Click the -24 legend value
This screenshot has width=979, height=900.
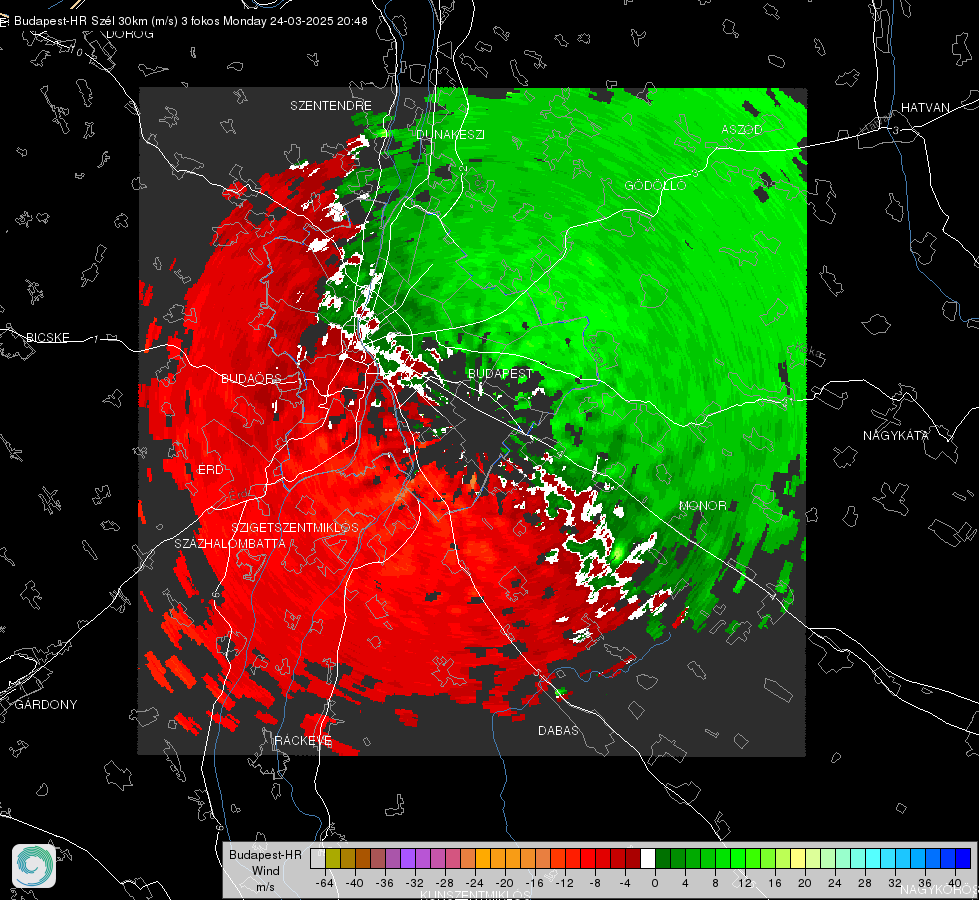[475, 883]
